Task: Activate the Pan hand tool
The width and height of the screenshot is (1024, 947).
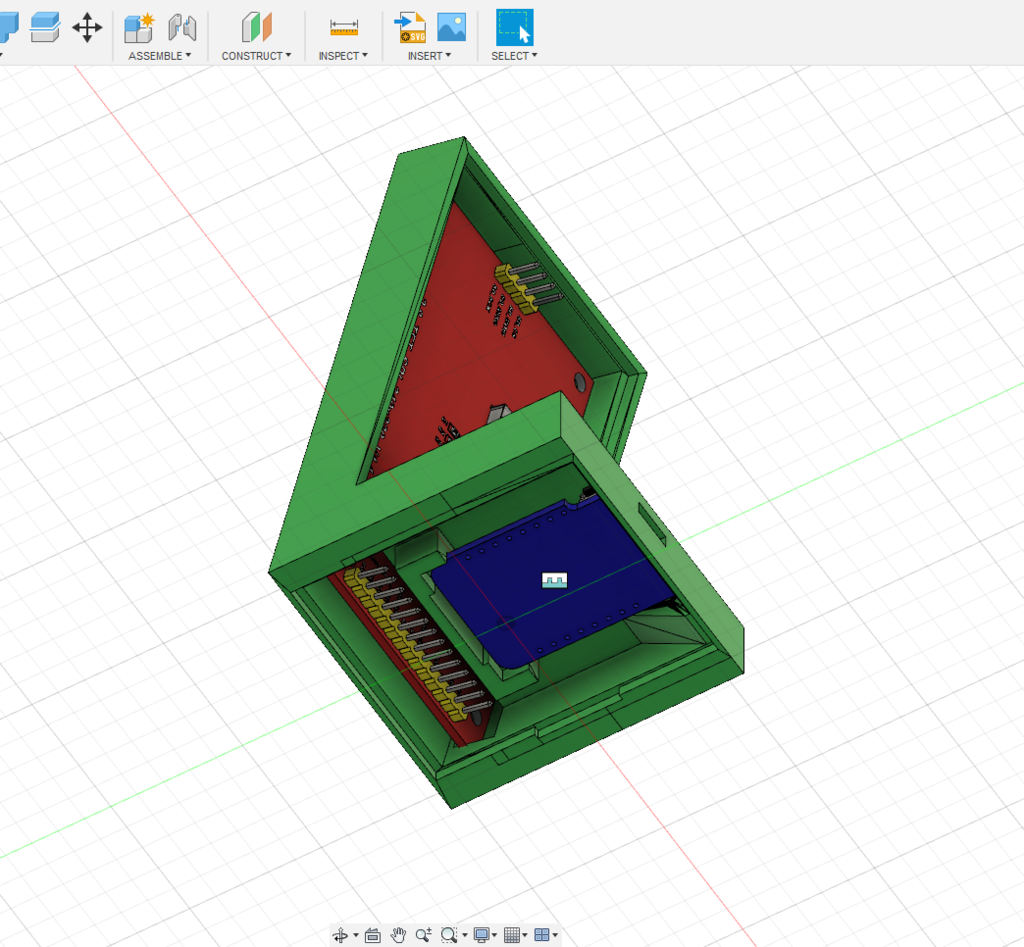Action: [398, 935]
